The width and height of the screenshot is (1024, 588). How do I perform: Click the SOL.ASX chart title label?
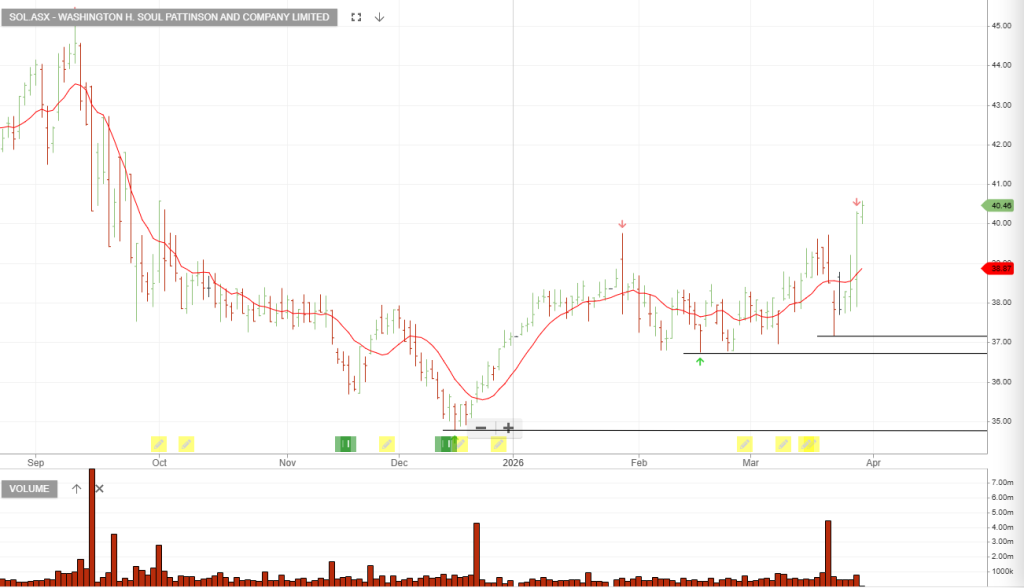pos(169,17)
